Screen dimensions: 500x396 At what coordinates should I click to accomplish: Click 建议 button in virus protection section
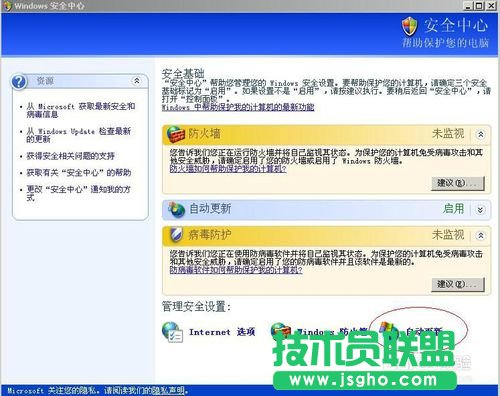click(x=458, y=284)
